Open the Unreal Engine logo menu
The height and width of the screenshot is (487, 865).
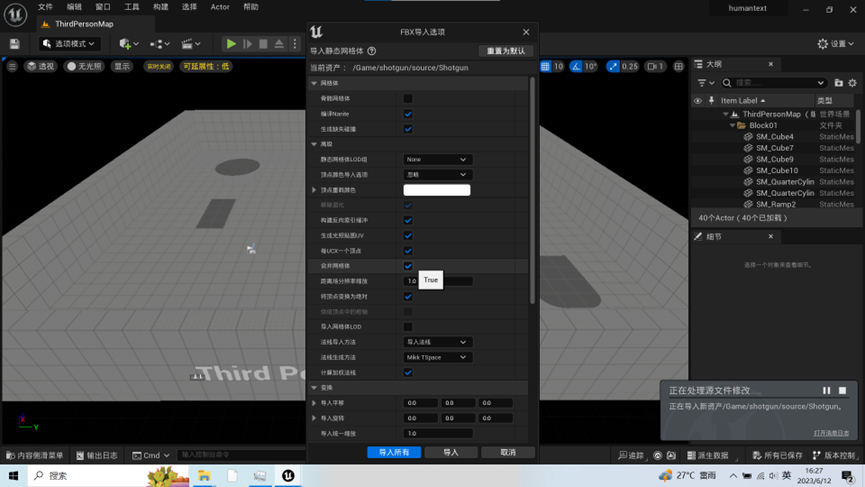[x=15, y=14]
